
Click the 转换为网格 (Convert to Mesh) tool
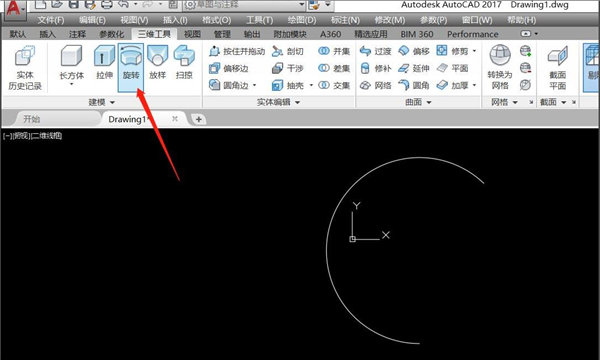pyautogui.click(x=500, y=67)
